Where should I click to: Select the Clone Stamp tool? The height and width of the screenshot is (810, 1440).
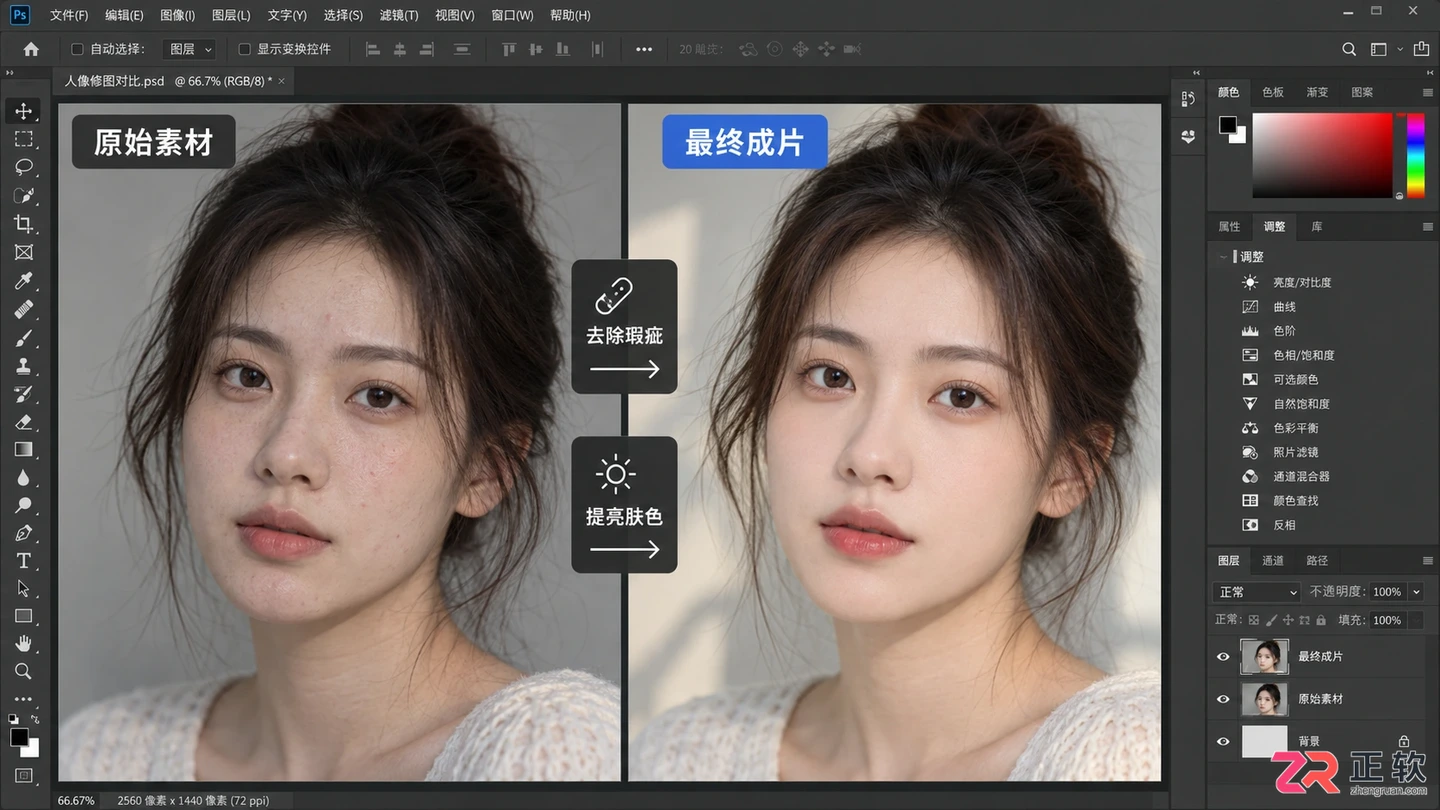pyautogui.click(x=23, y=366)
